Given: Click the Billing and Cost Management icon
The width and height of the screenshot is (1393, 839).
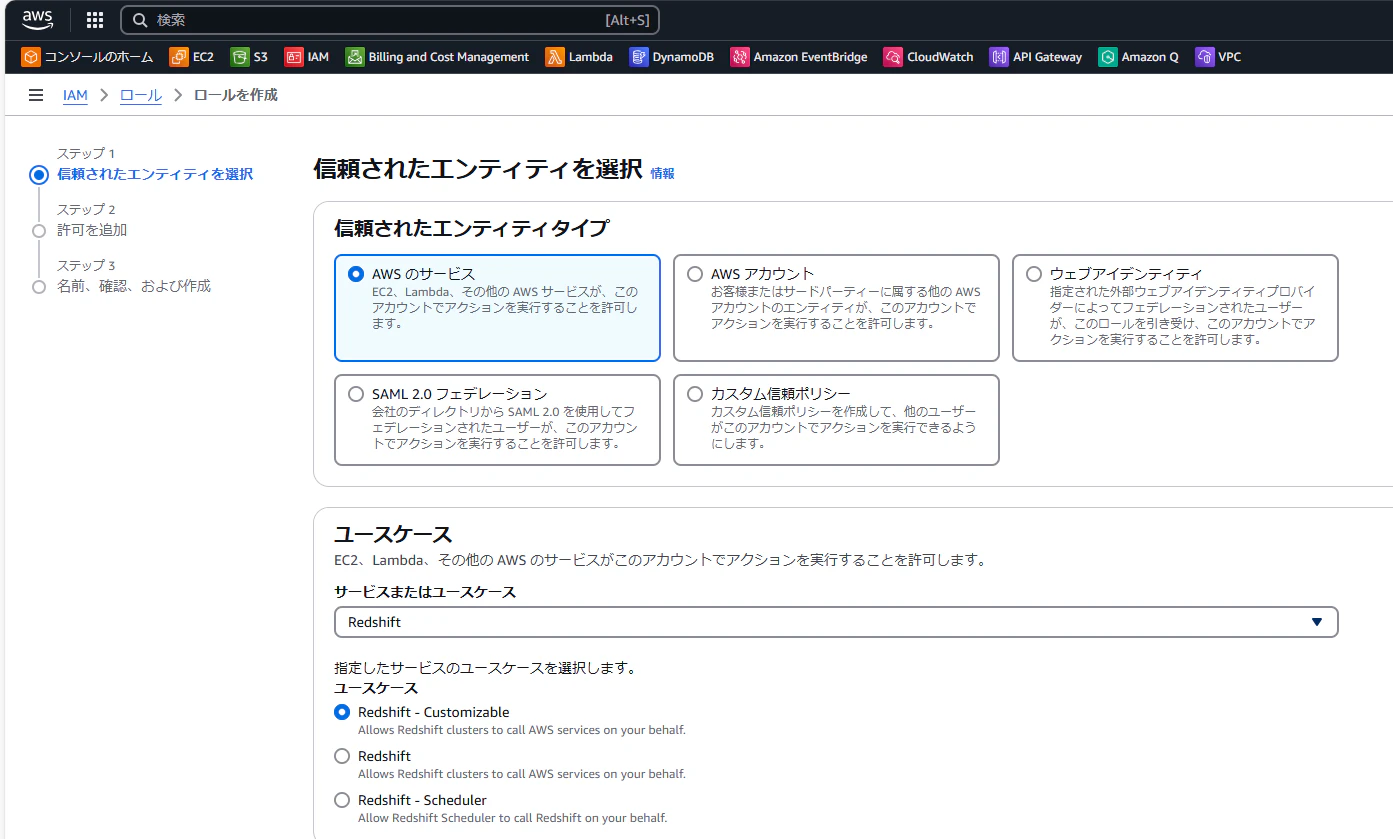Looking at the screenshot, I should point(355,57).
